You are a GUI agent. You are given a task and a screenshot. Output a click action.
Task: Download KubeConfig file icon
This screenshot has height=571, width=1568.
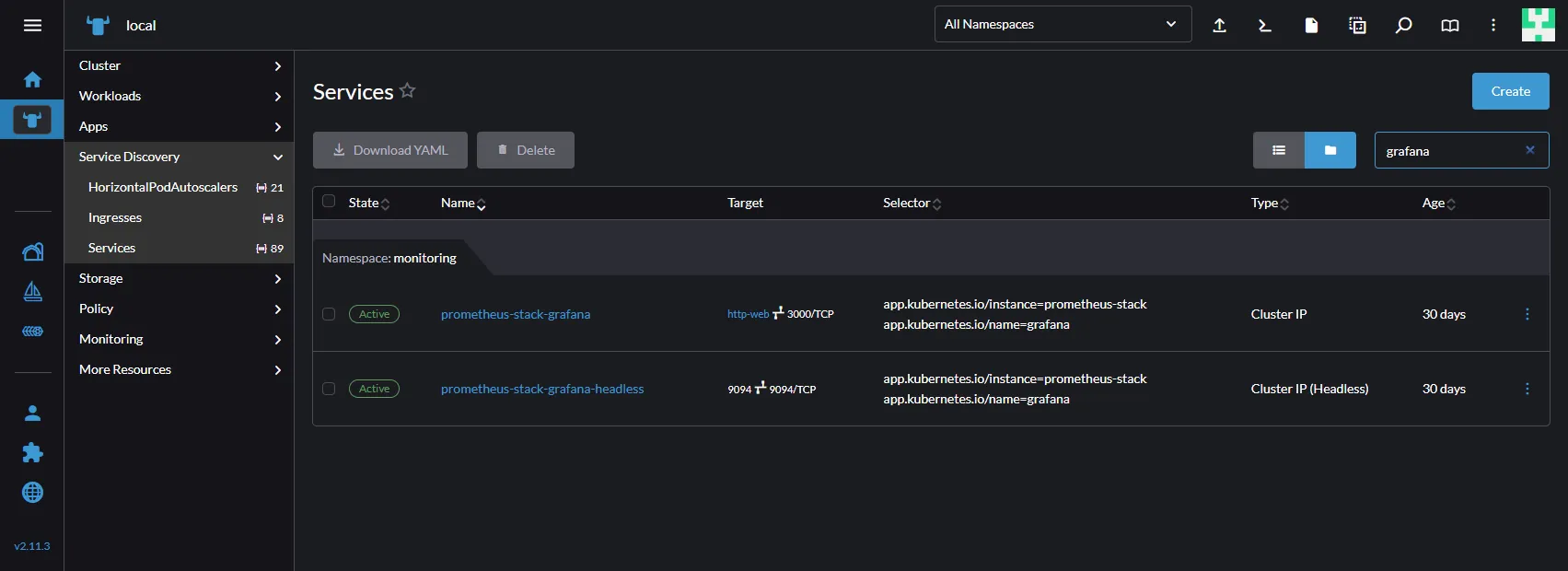pos(1311,25)
